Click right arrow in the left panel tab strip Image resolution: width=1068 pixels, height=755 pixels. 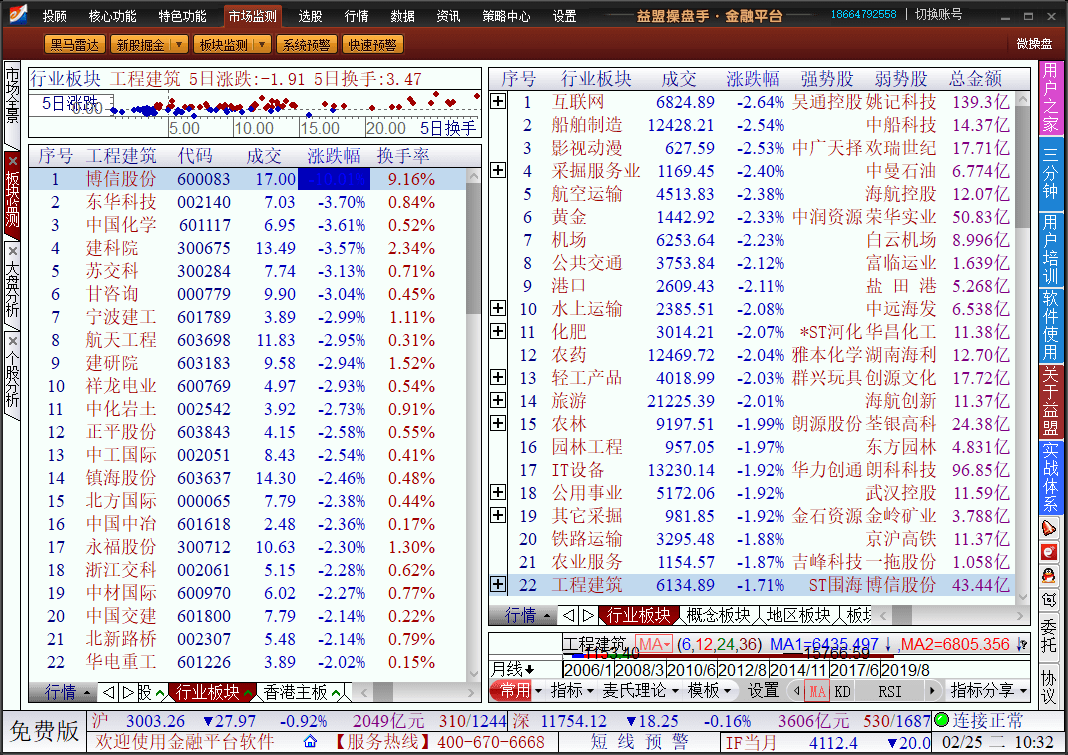point(127,693)
